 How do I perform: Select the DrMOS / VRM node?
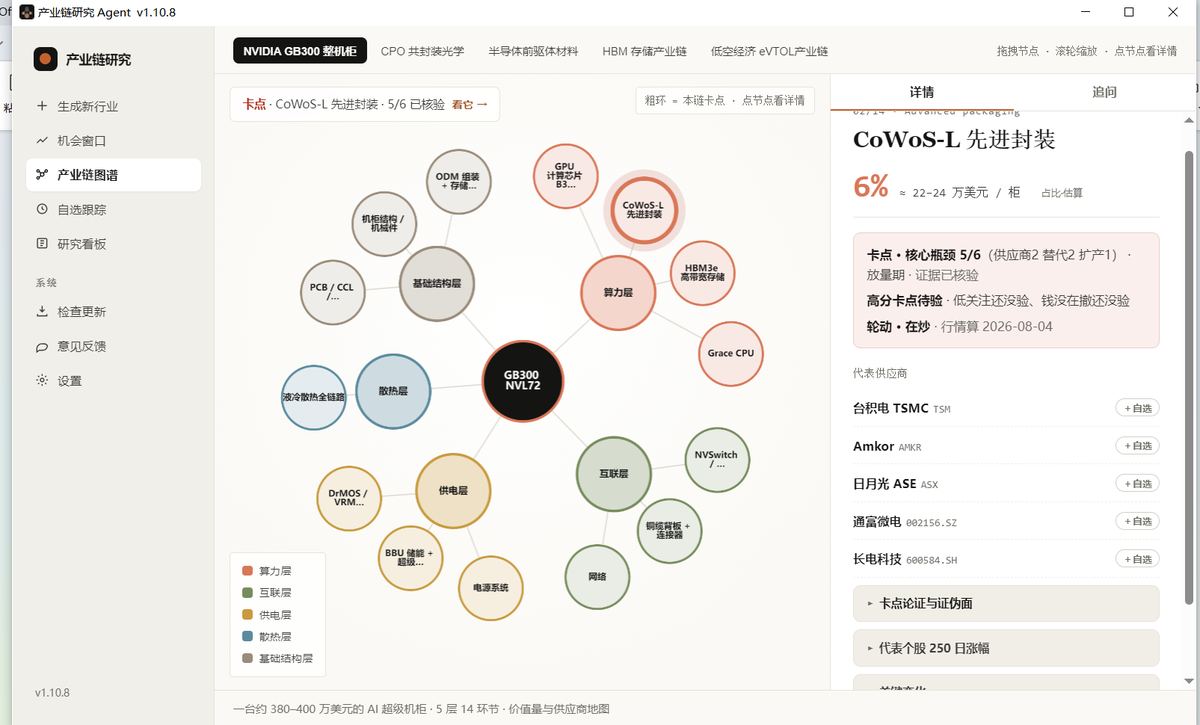pos(349,498)
